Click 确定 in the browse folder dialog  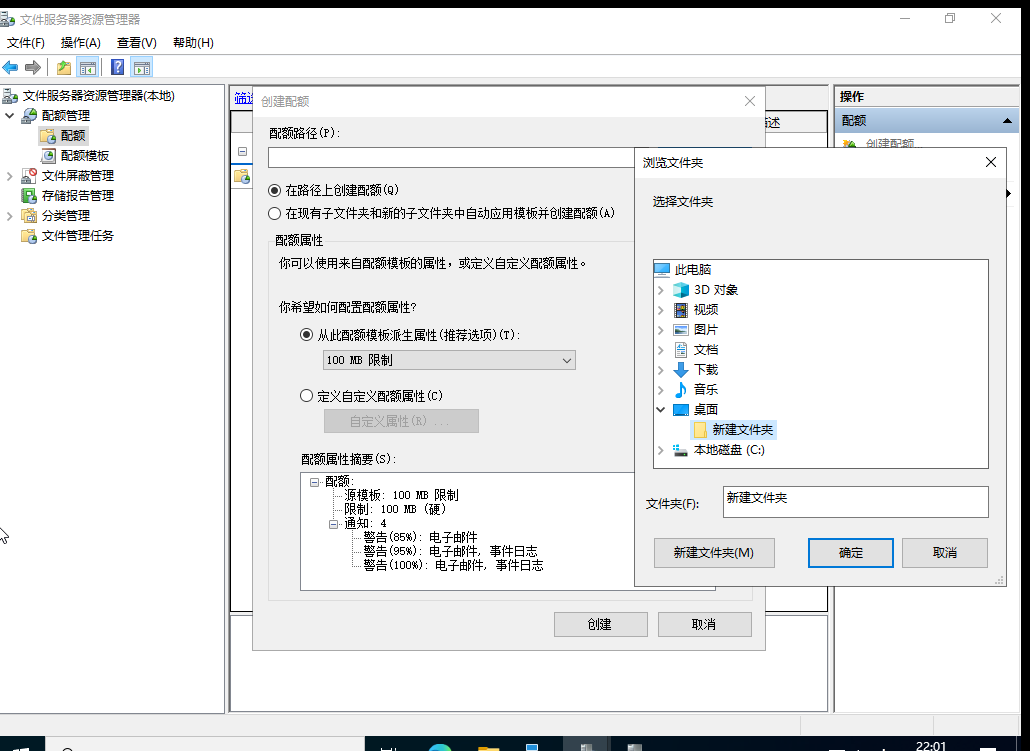pos(851,553)
